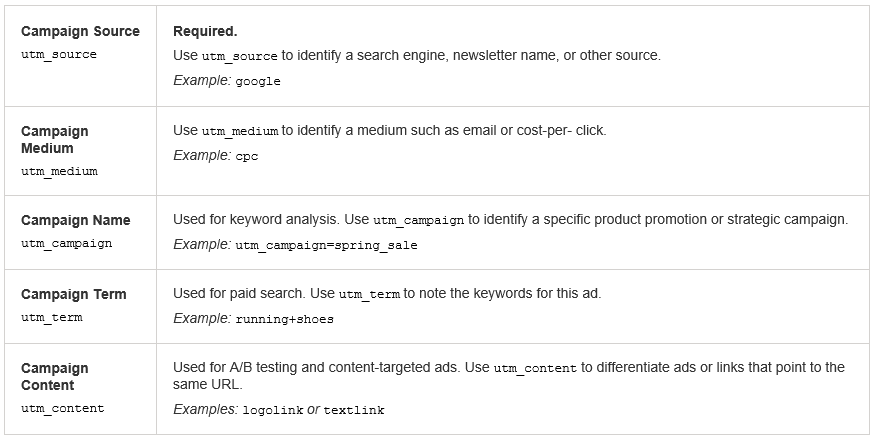Select utm_content label under Campaign Content

point(63,408)
